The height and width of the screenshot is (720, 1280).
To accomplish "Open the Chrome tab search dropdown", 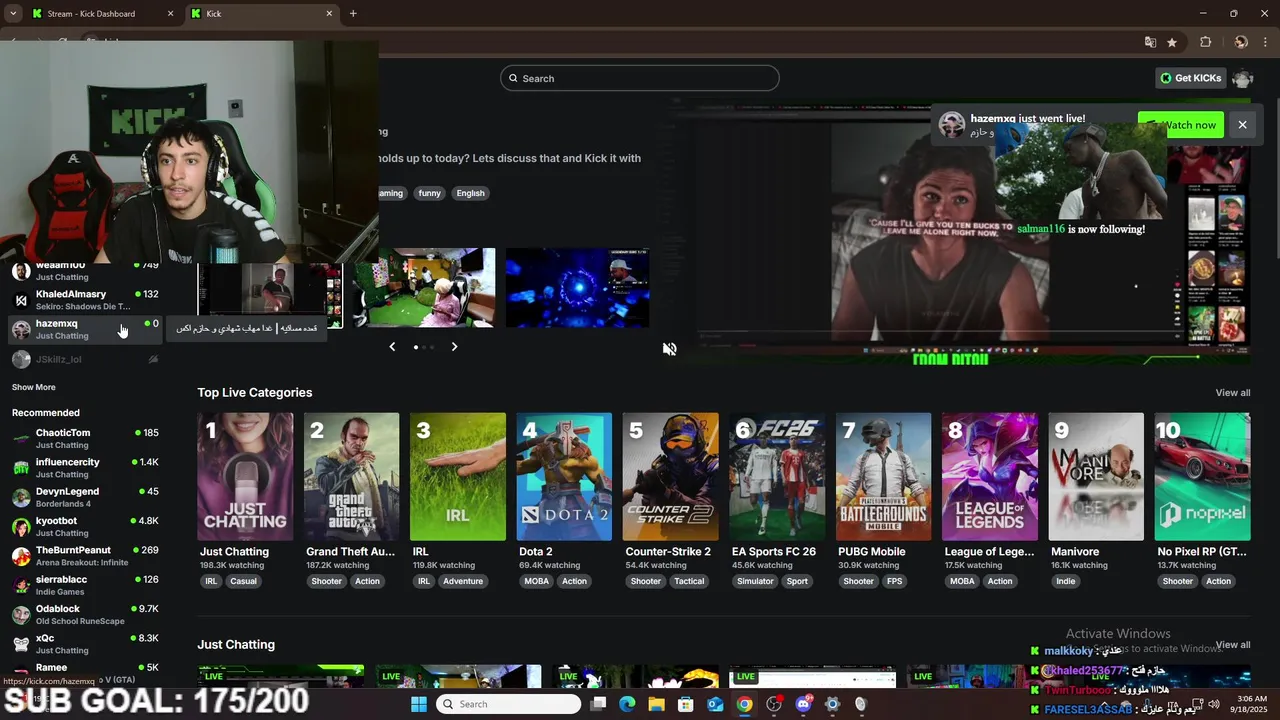I will click(13, 14).
